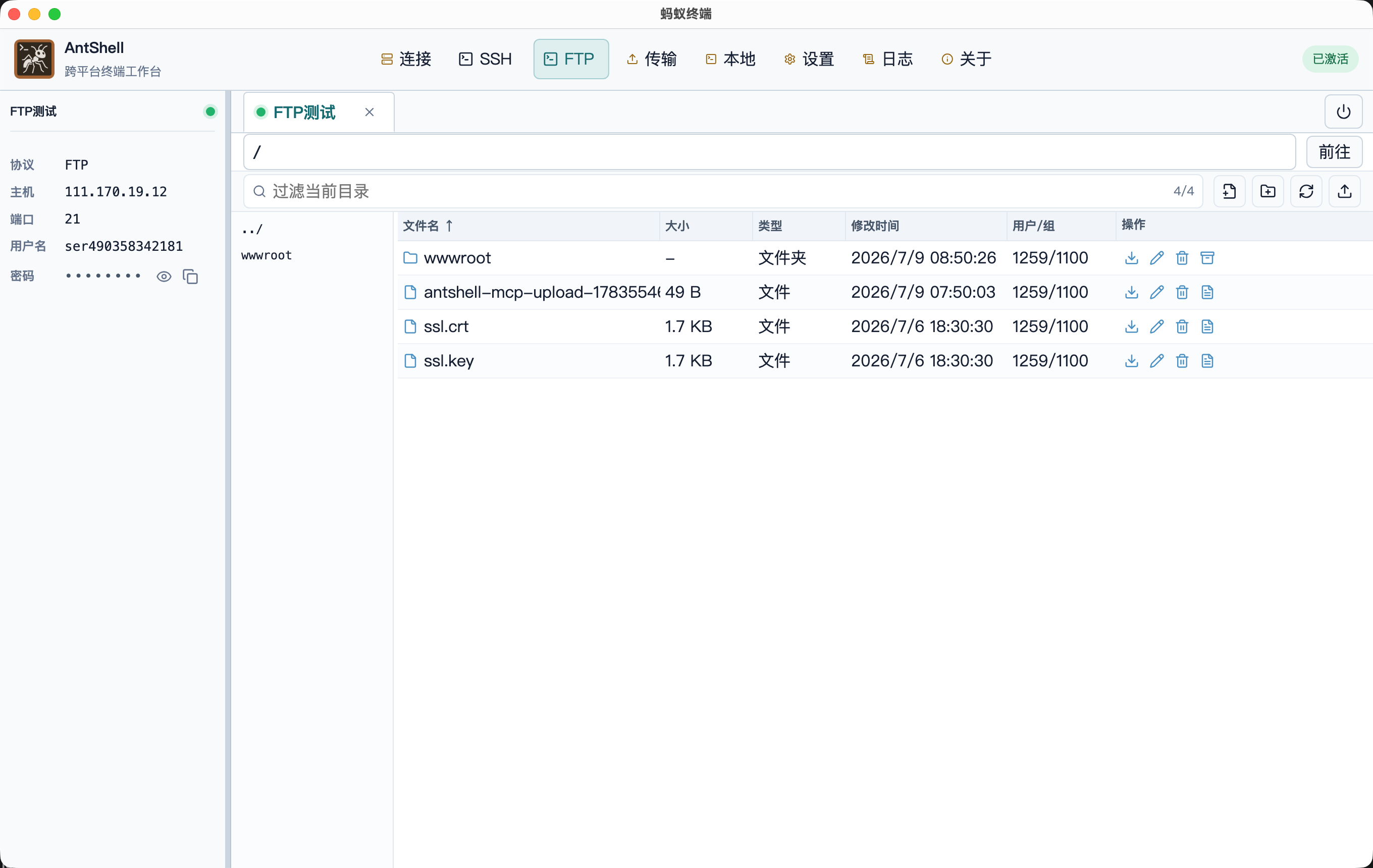Refresh the remote directory listing
Image resolution: width=1373 pixels, height=868 pixels.
[1306, 191]
